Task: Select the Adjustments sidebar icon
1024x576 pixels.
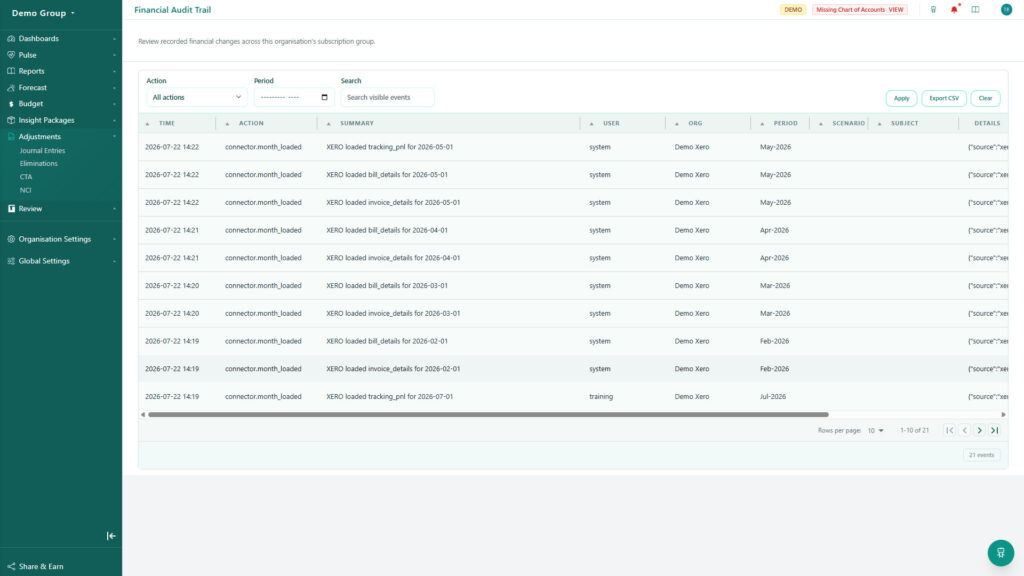Action: pyautogui.click(x=11, y=136)
